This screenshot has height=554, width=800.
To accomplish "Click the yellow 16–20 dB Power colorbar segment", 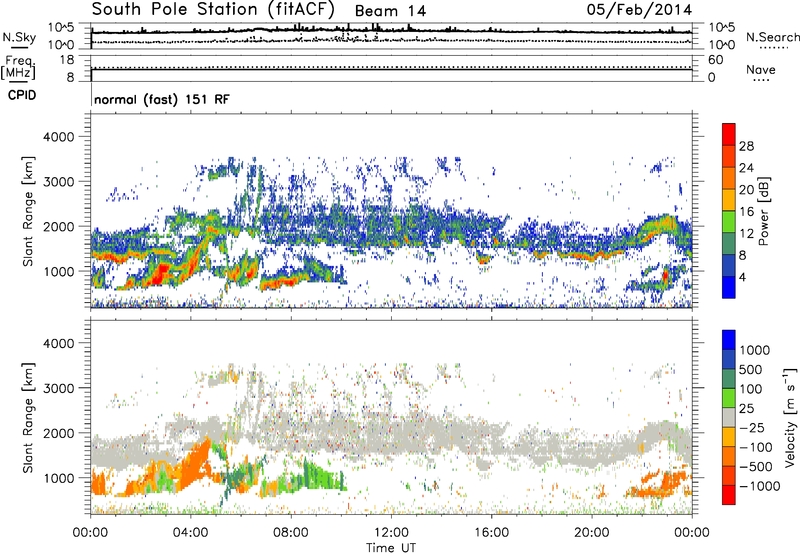I will pyautogui.click(x=729, y=199).
